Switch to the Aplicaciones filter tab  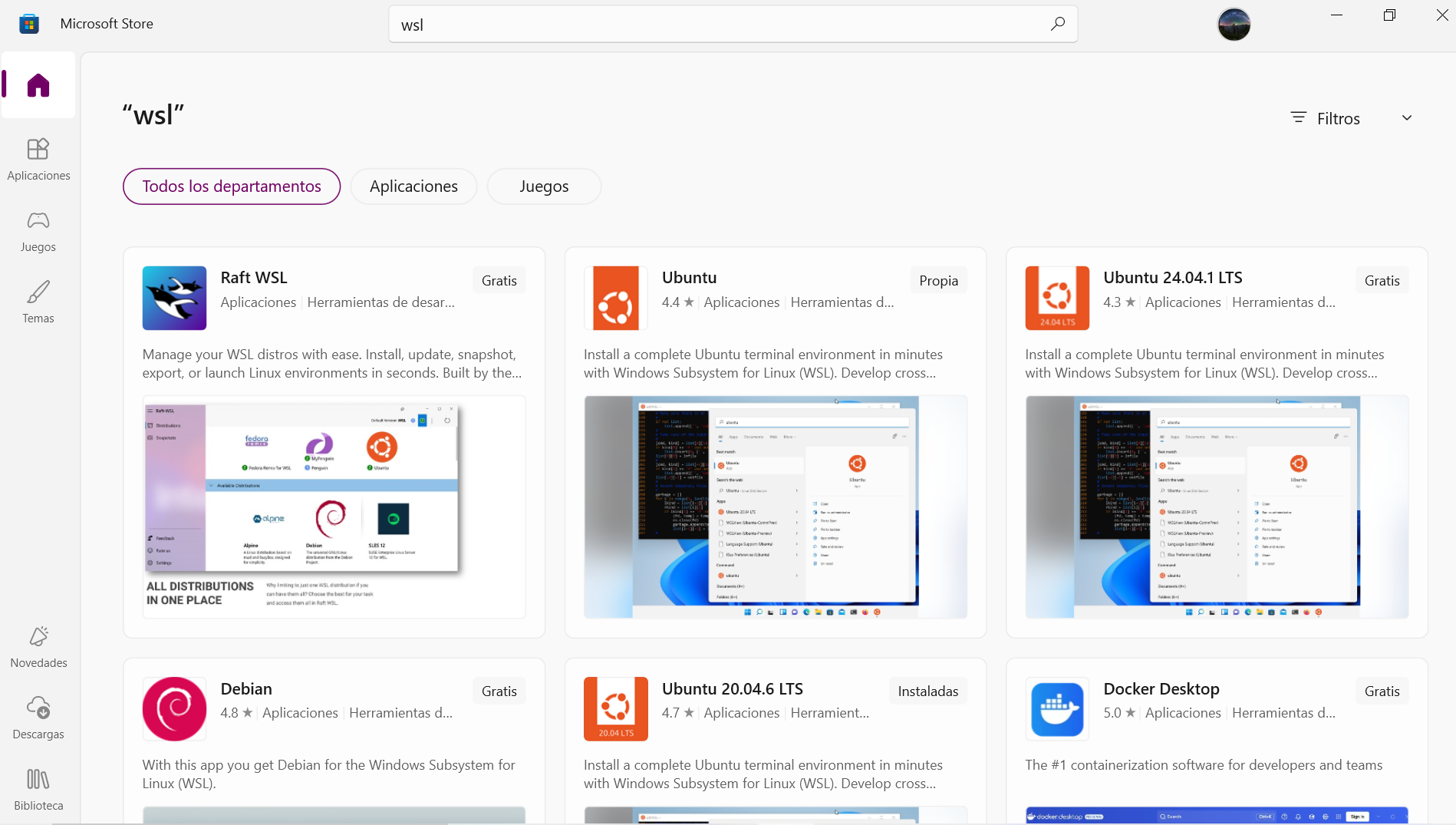click(x=413, y=186)
